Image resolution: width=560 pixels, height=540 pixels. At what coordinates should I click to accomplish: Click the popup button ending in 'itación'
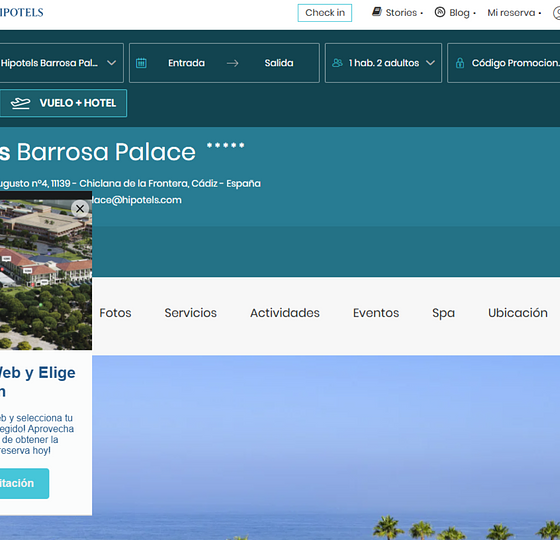pyautogui.click(x=24, y=484)
